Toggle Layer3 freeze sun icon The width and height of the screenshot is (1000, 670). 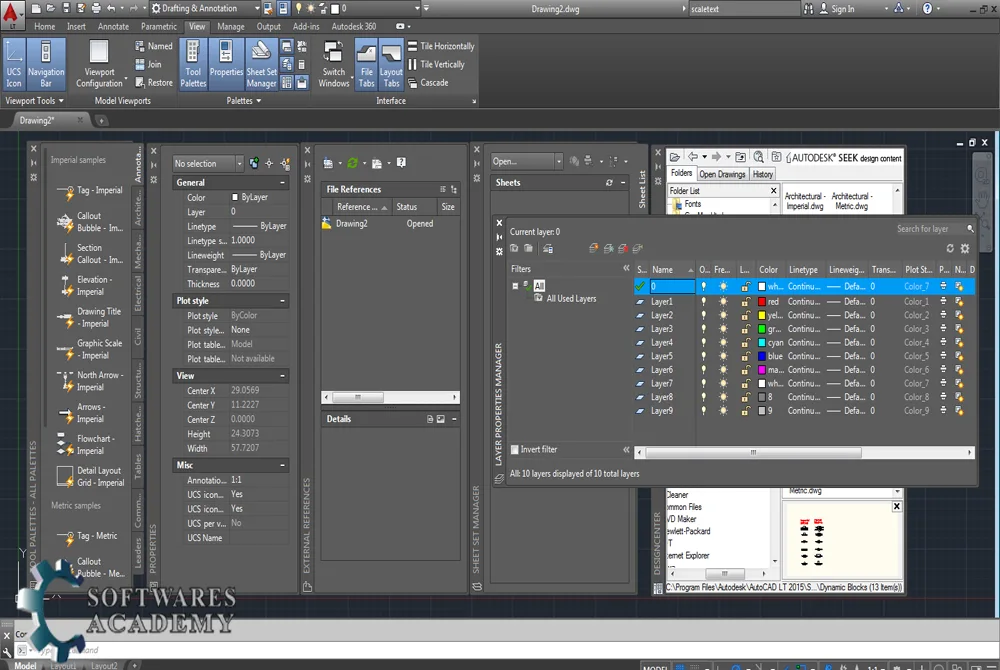723,329
